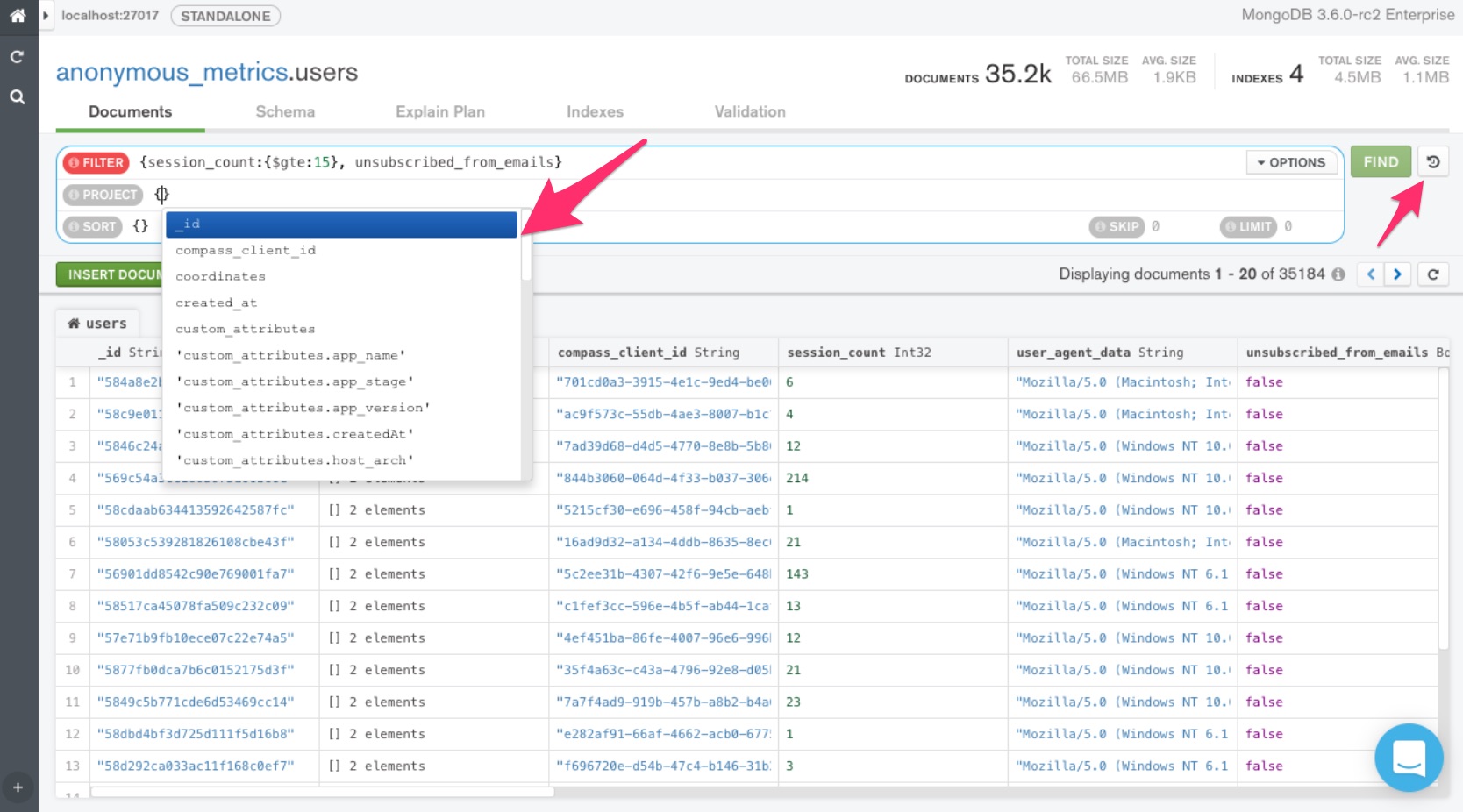Image resolution: width=1463 pixels, height=812 pixels.
Task: Open the Explain Plan tab
Action: pos(439,111)
